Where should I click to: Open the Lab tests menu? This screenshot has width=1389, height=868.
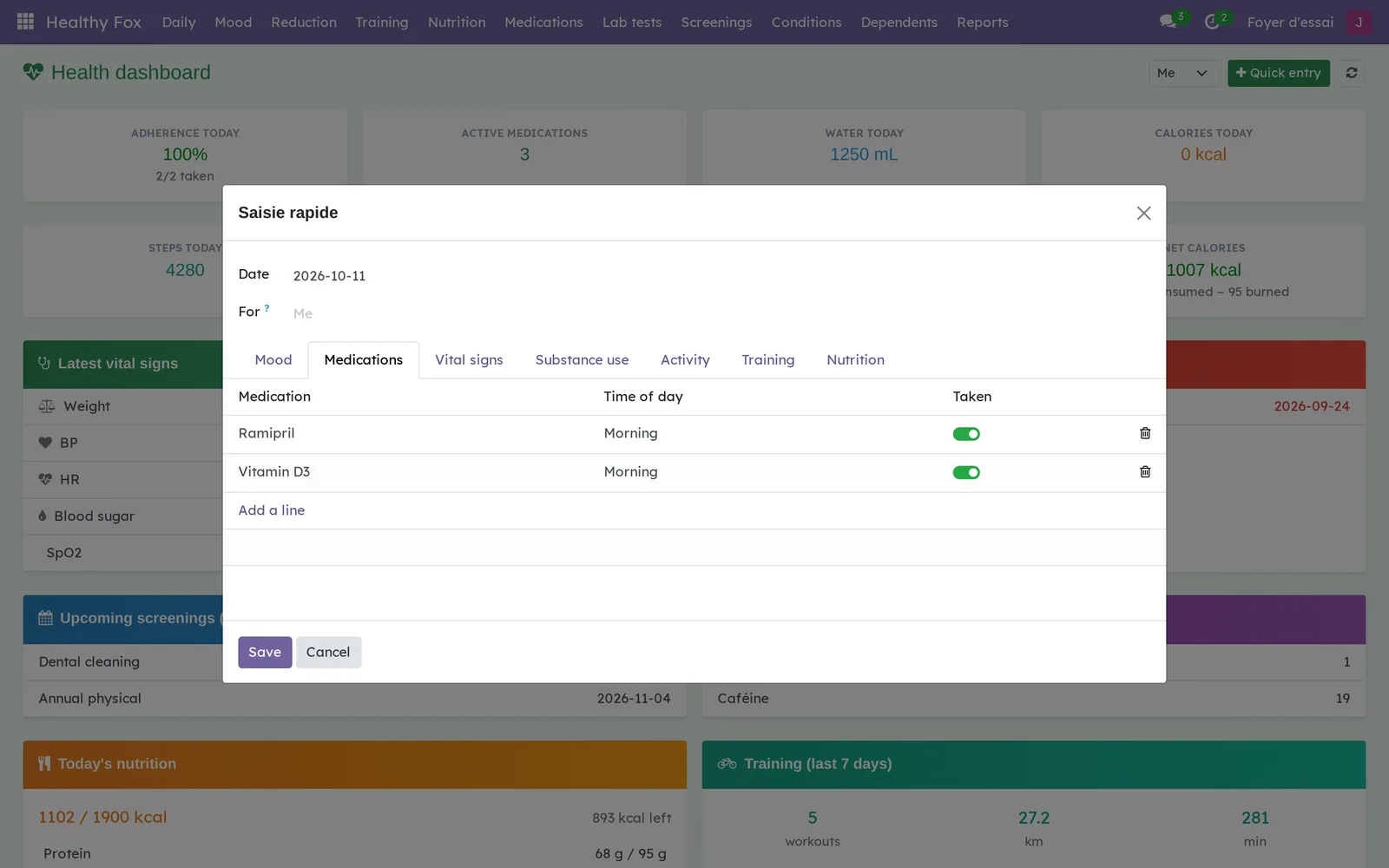coord(632,23)
